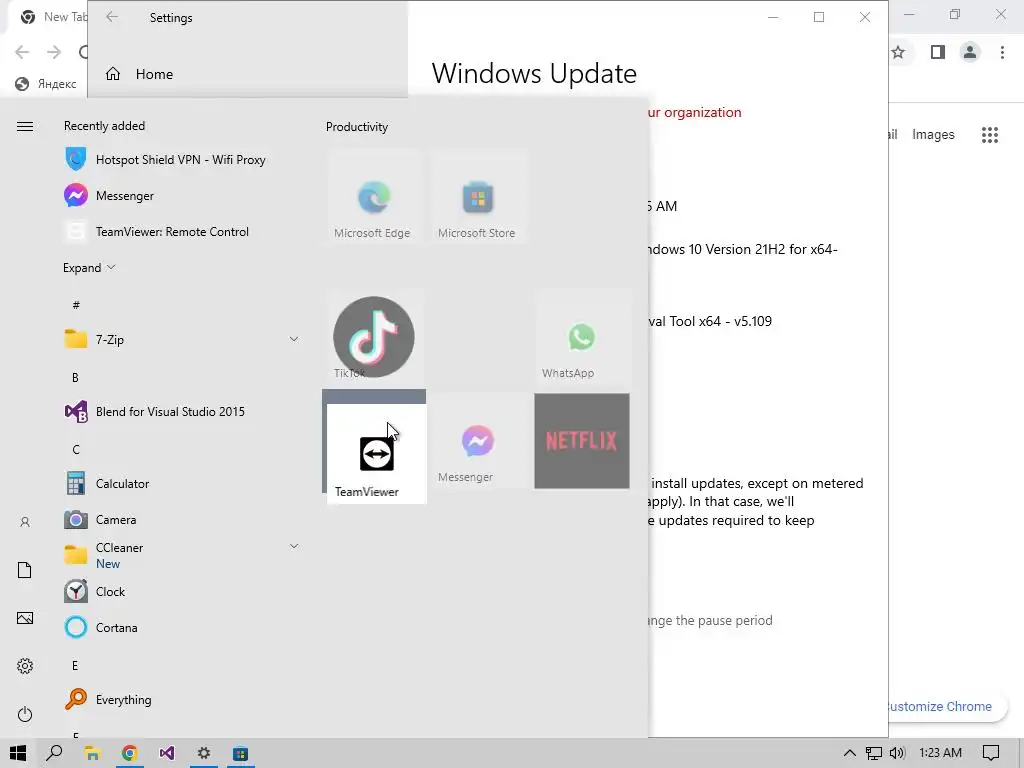Open Google apps grid in Chrome
This screenshot has width=1024, height=768.
[990, 135]
